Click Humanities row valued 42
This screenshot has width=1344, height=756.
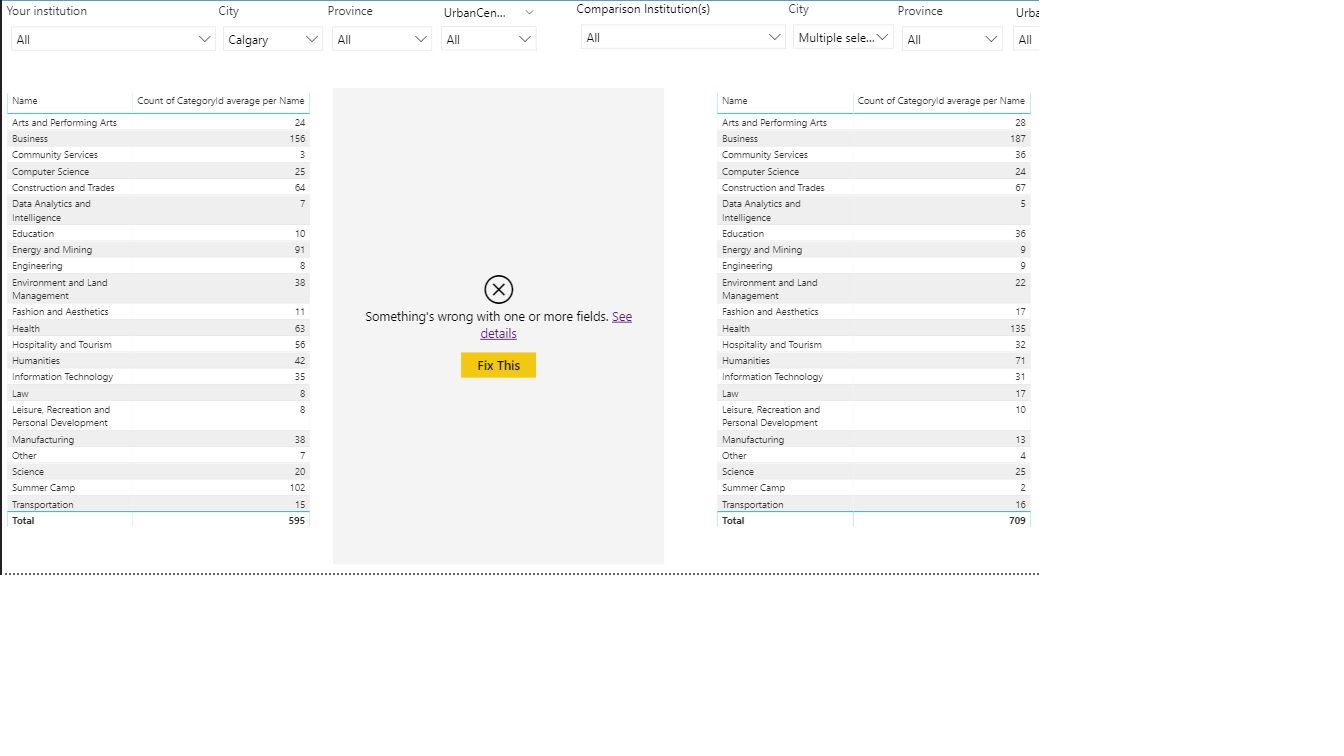[x=159, y=361]
